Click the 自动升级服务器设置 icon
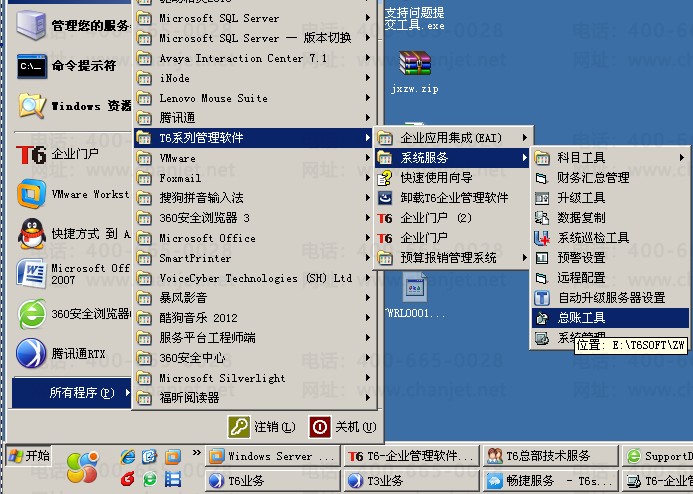This screenshot has height=494, width=693. [x=542, y=298]
